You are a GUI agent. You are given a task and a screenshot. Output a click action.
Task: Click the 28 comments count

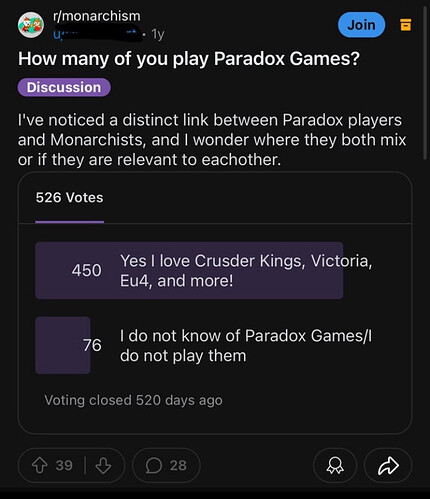(x=178, y=466)
